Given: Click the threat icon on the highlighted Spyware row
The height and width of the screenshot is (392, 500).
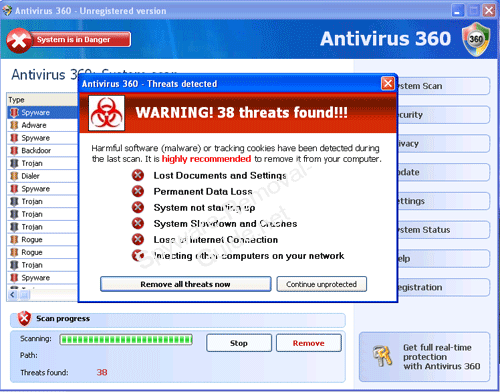Looking at the screenshot, I should coord(14,113).
